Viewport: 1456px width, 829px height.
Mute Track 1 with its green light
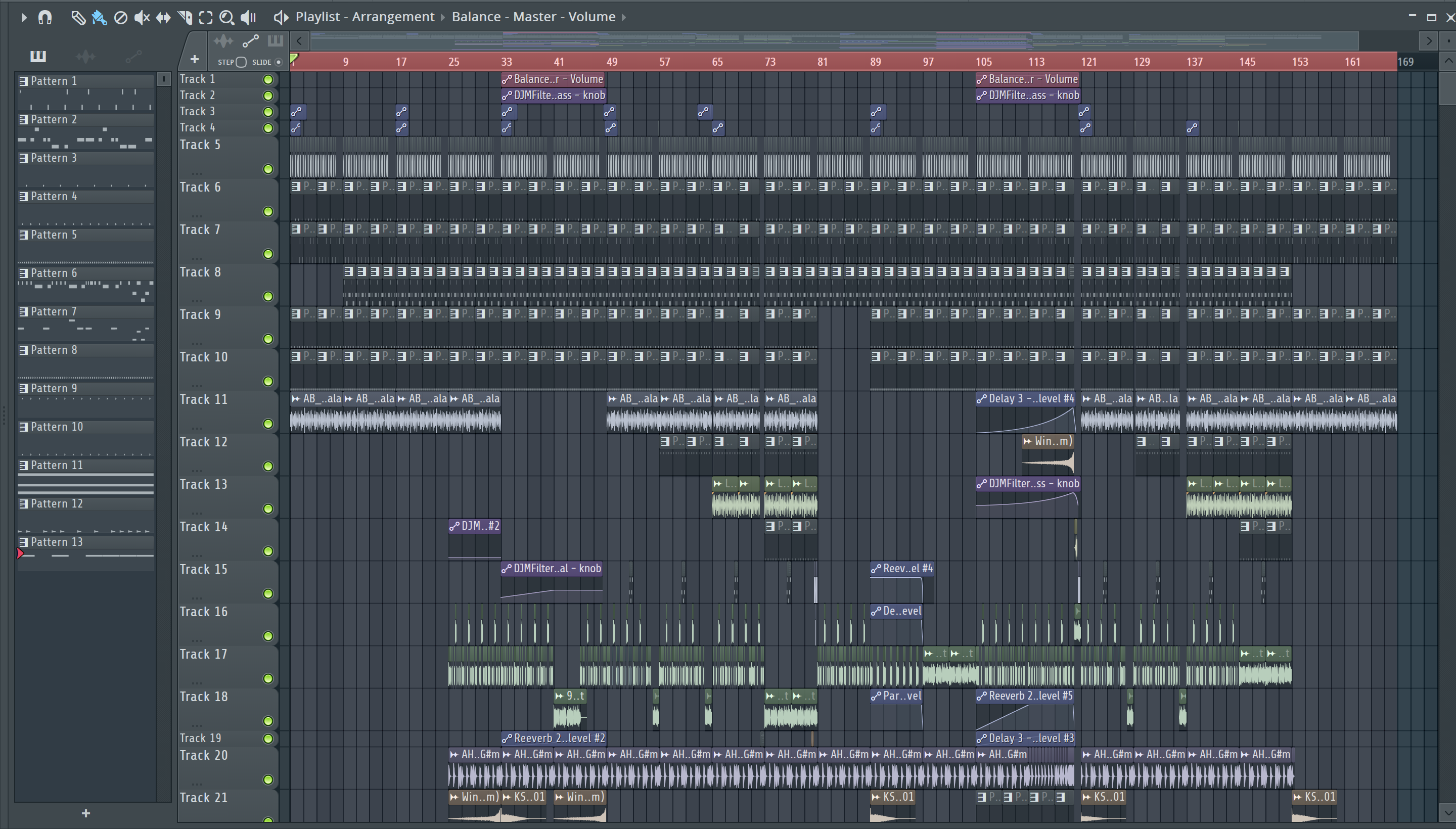[x=267, y=80]
